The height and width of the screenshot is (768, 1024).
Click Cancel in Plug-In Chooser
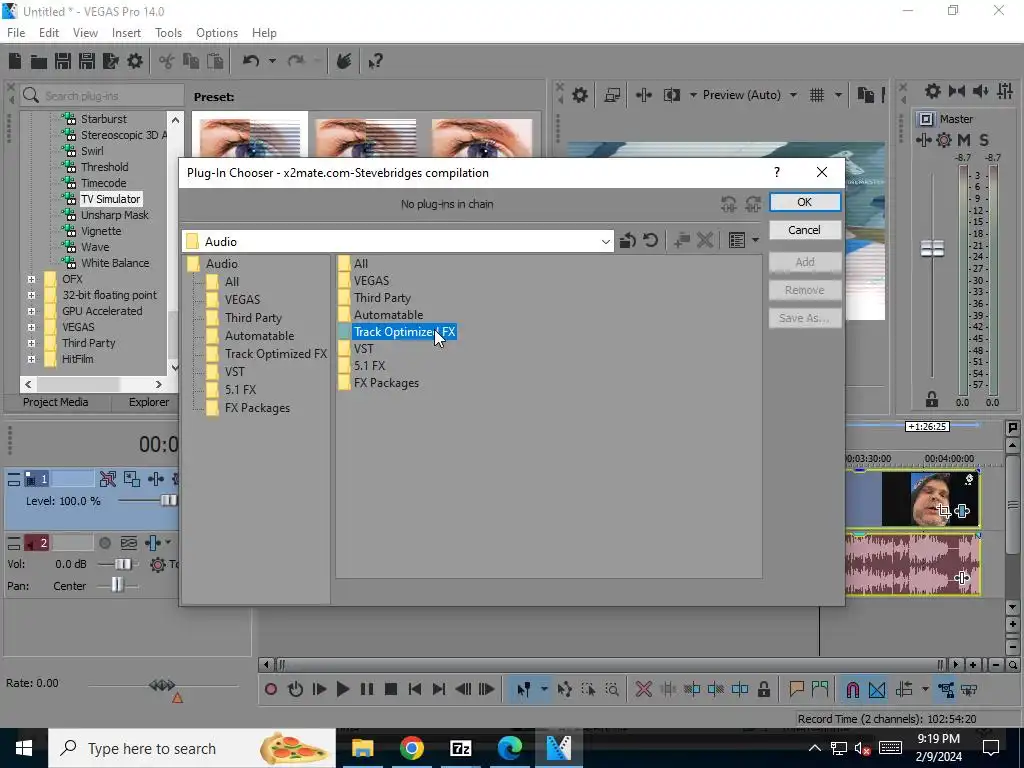click(805, 230)
